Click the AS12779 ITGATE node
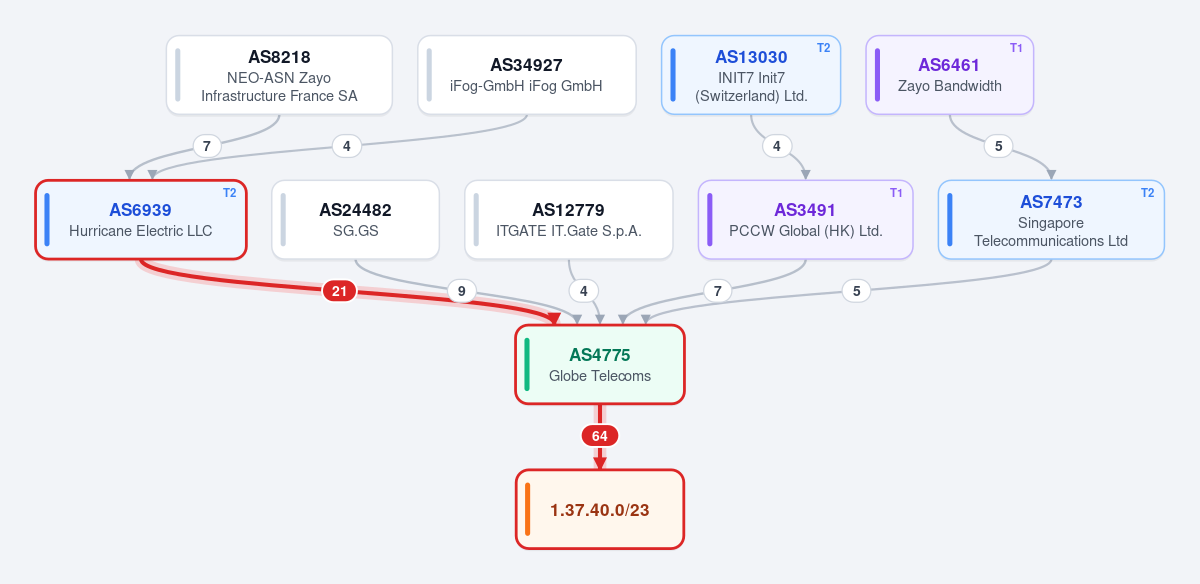The width and height of the screenshot is (1200, 584). (x=569, y=220)
